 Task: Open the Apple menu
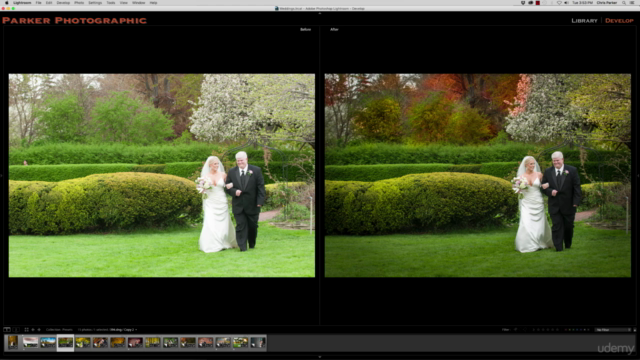click(7, 3)
